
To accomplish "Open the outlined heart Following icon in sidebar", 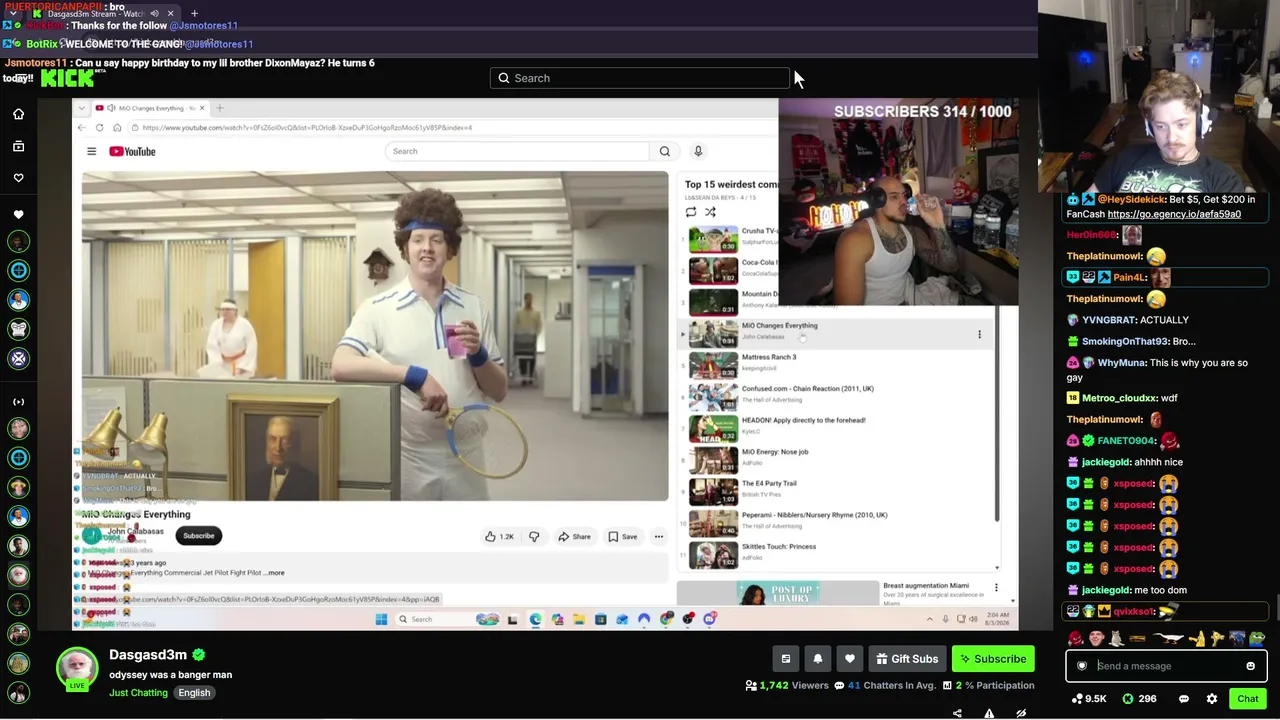I will point(18,178).
